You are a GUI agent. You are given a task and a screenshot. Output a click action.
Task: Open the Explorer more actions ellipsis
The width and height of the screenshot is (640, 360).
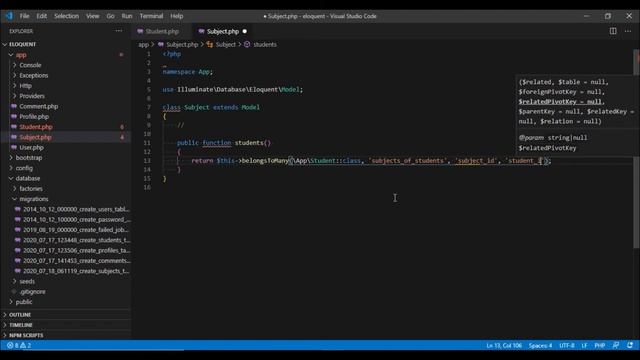pos(119,31)
